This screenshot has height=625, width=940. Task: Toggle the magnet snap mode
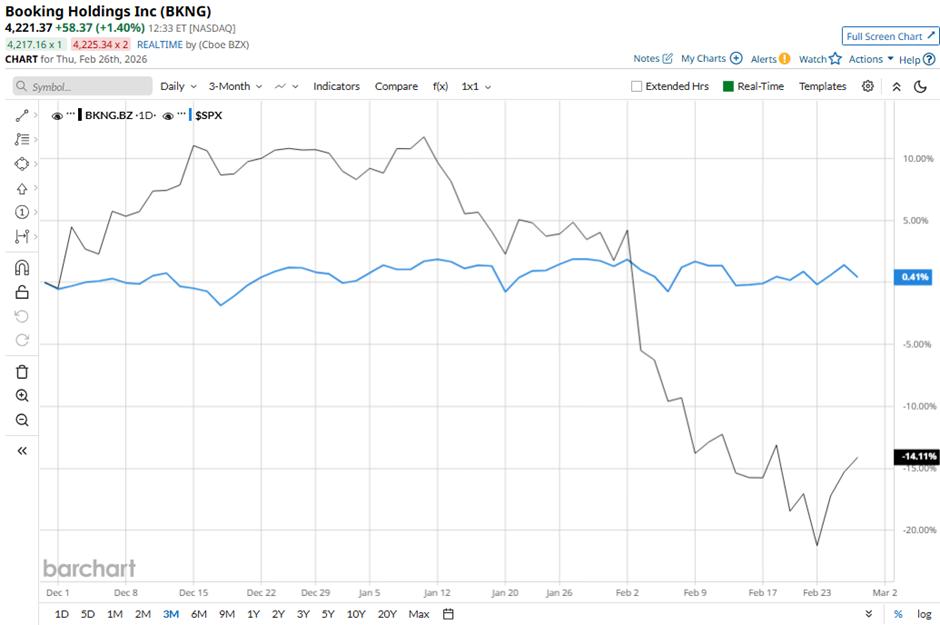pyautogui.click(x=22, y=267)
